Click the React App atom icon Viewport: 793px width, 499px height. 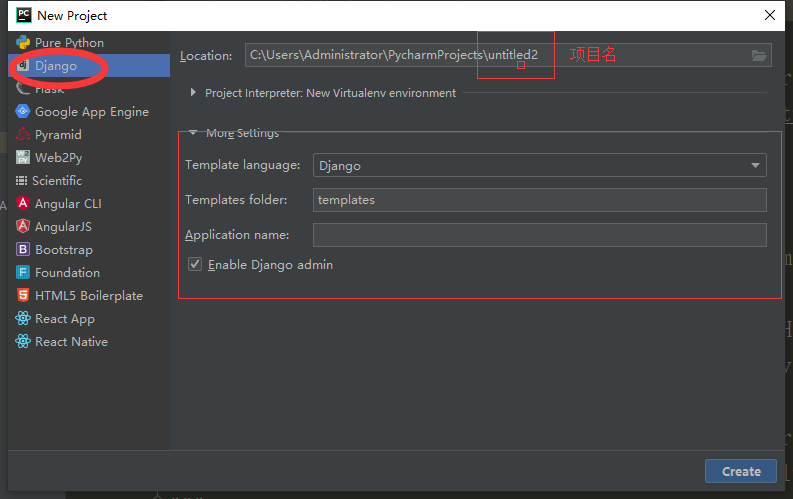point(23,318)
